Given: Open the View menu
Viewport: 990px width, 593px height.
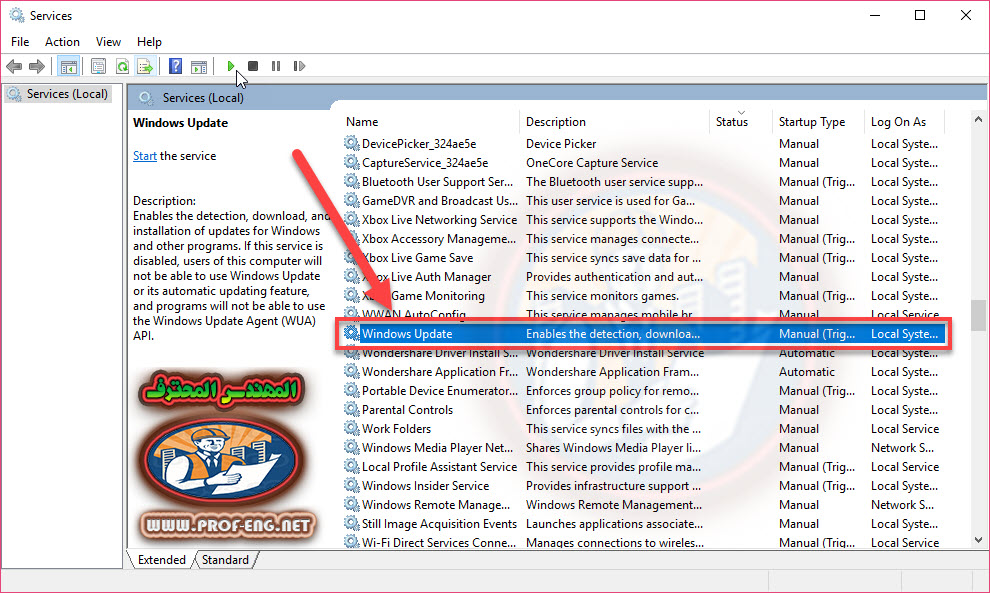Looking at the screenshot, I should [x=108, y=42].
